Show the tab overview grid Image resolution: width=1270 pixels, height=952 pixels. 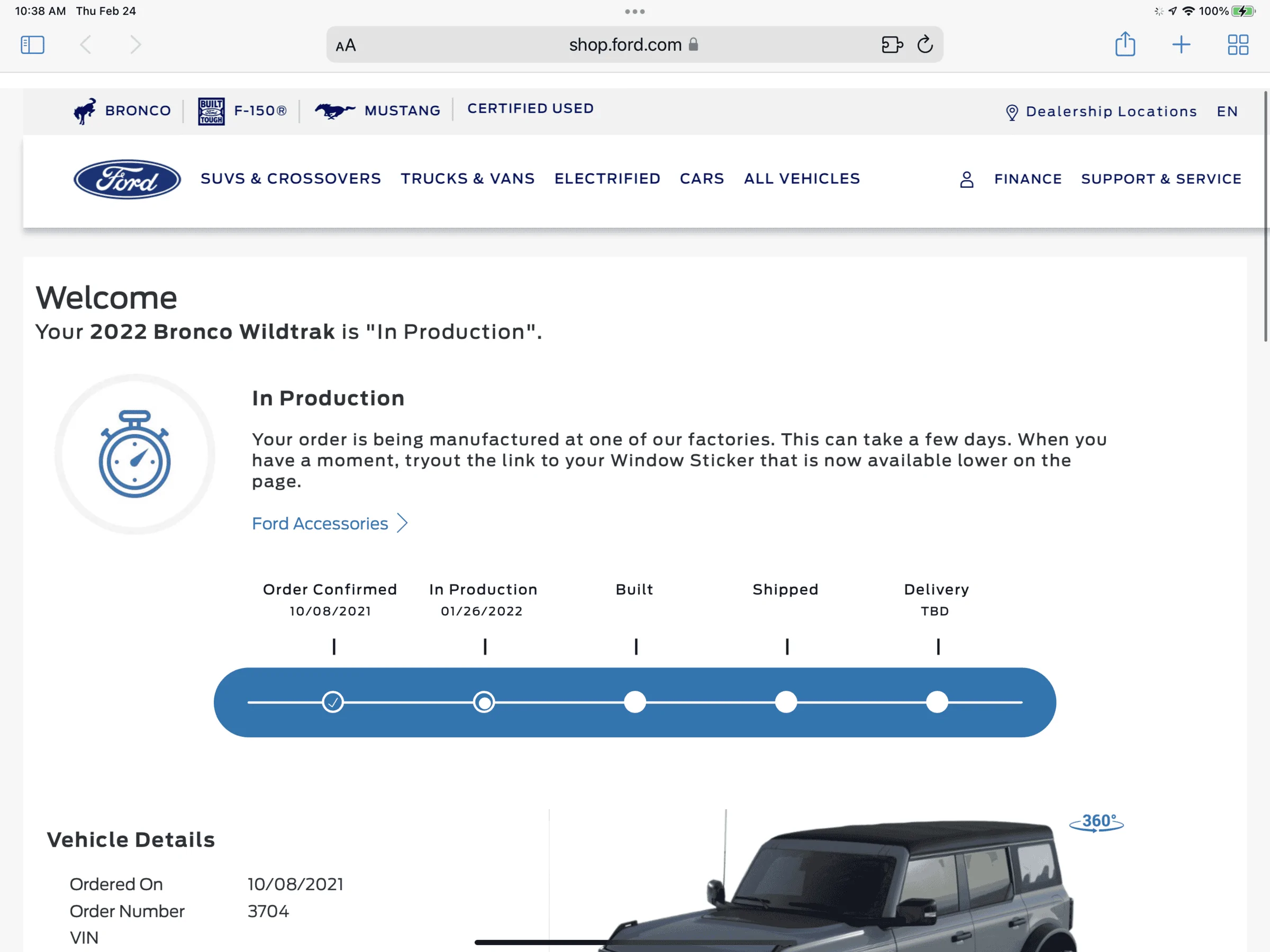click(1238, 45)
